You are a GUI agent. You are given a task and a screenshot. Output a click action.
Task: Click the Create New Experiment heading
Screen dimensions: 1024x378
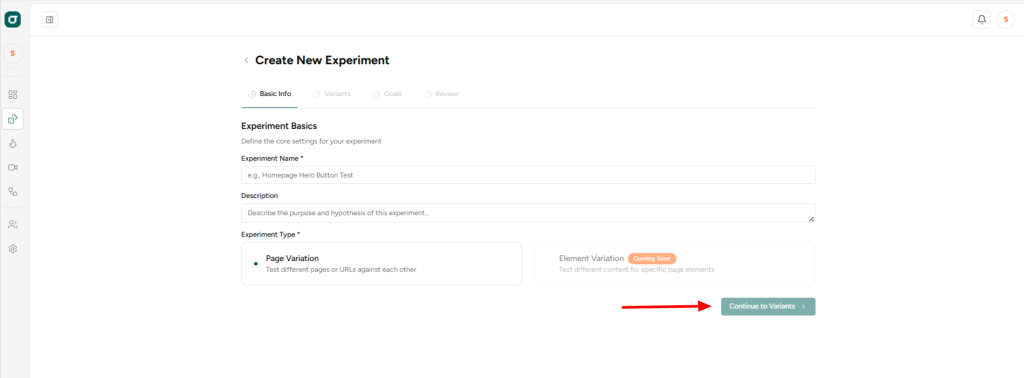tap(322, 60)
